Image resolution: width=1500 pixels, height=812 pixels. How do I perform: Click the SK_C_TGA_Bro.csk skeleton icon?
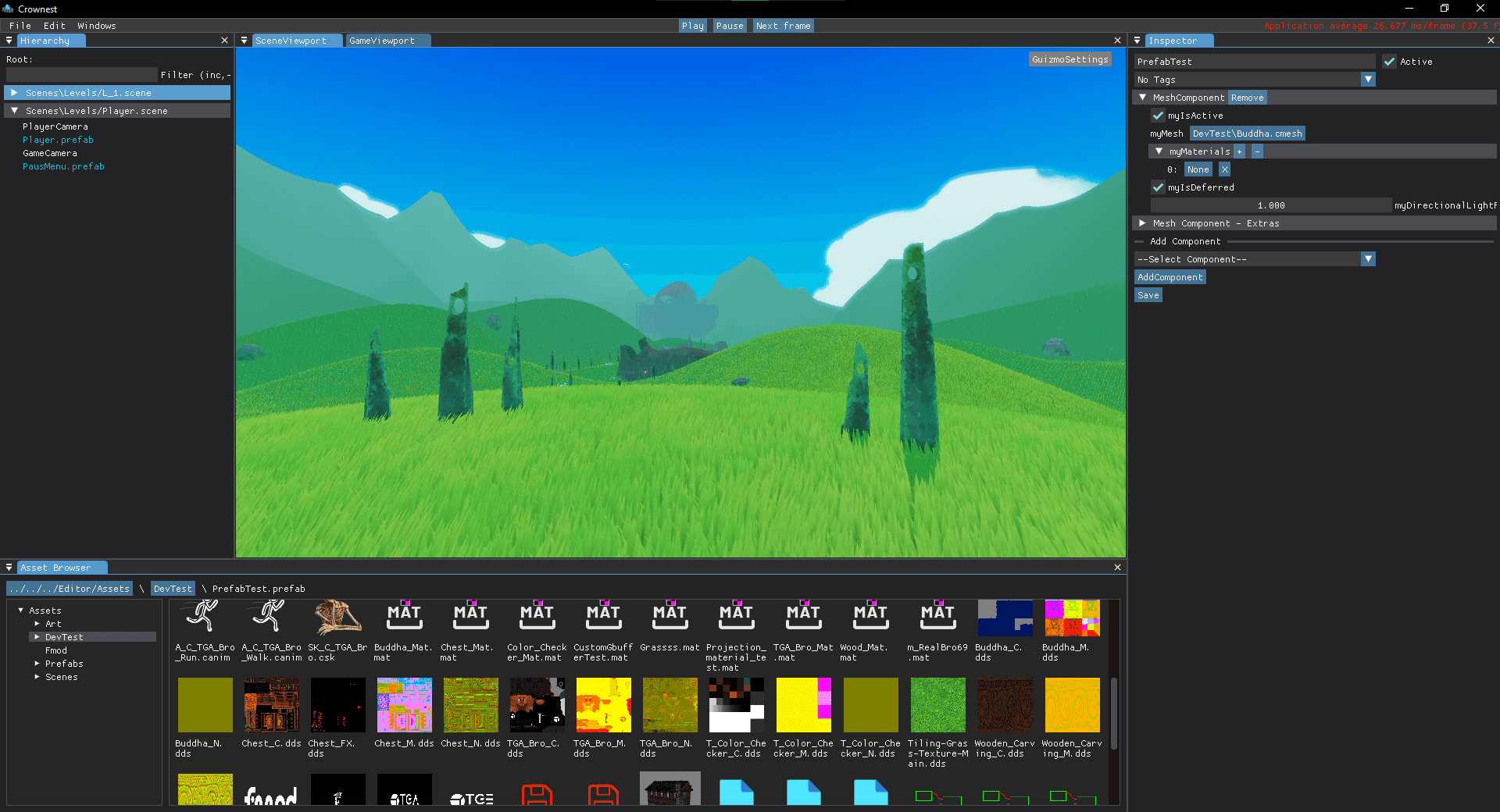337,617
